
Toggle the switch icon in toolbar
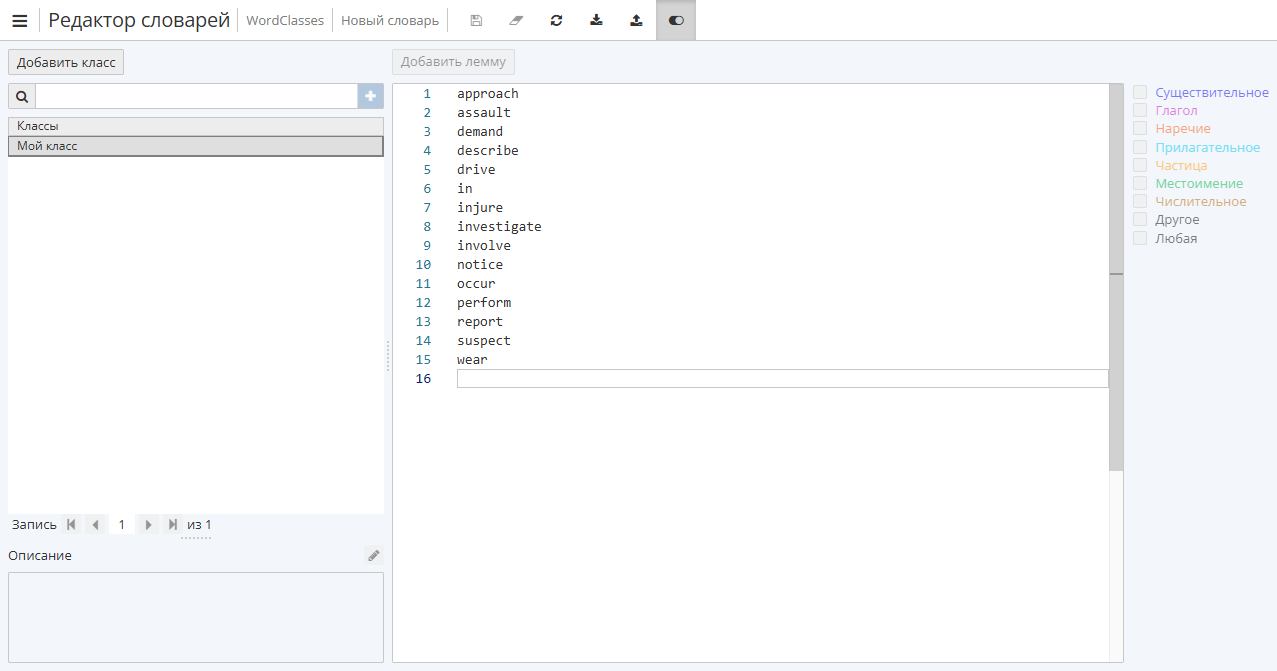click(x=676, y=20)
